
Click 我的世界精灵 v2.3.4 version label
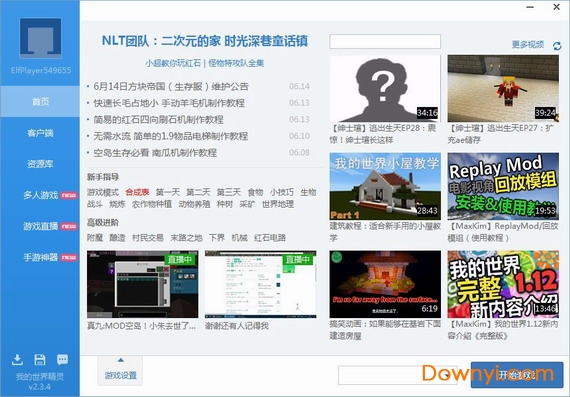[x=40, y=381]
